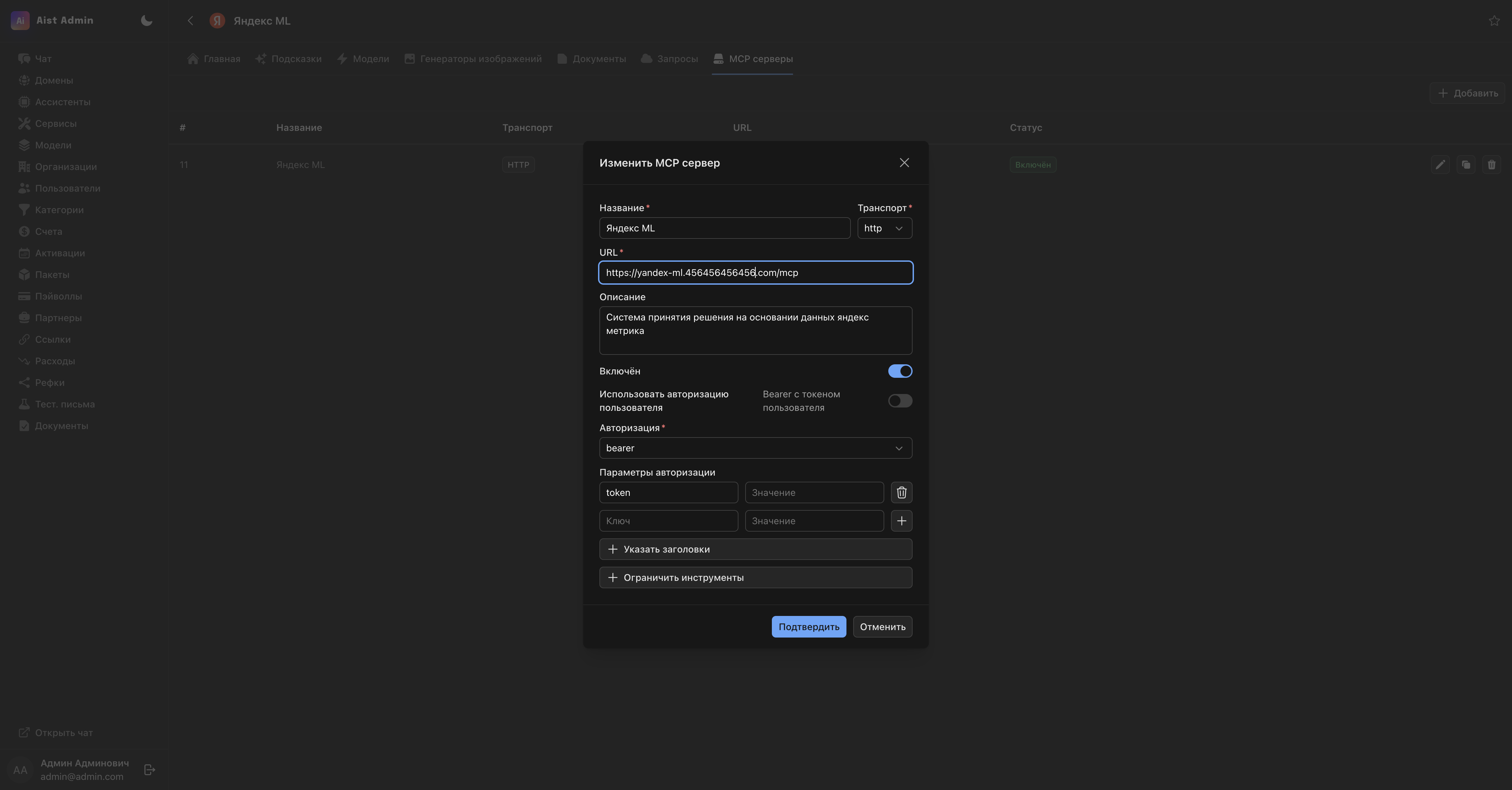Image resolution: width=1512 pixels, height=790 pixels.
Task: Switch to the Подсказки tab
Action: pyautogui.click(x=288, y=59)
